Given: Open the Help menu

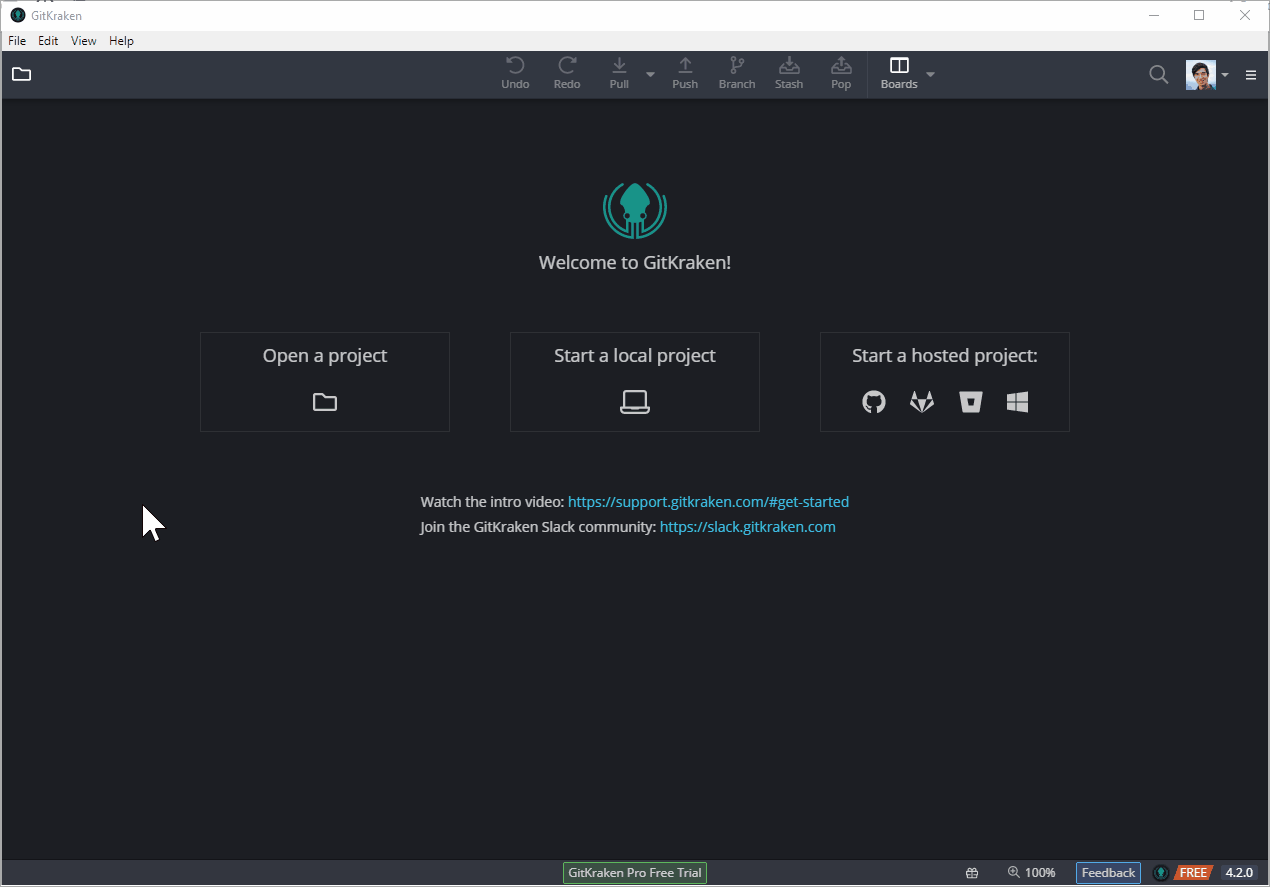Looking at the screenshot, I should tap(121, 41).
